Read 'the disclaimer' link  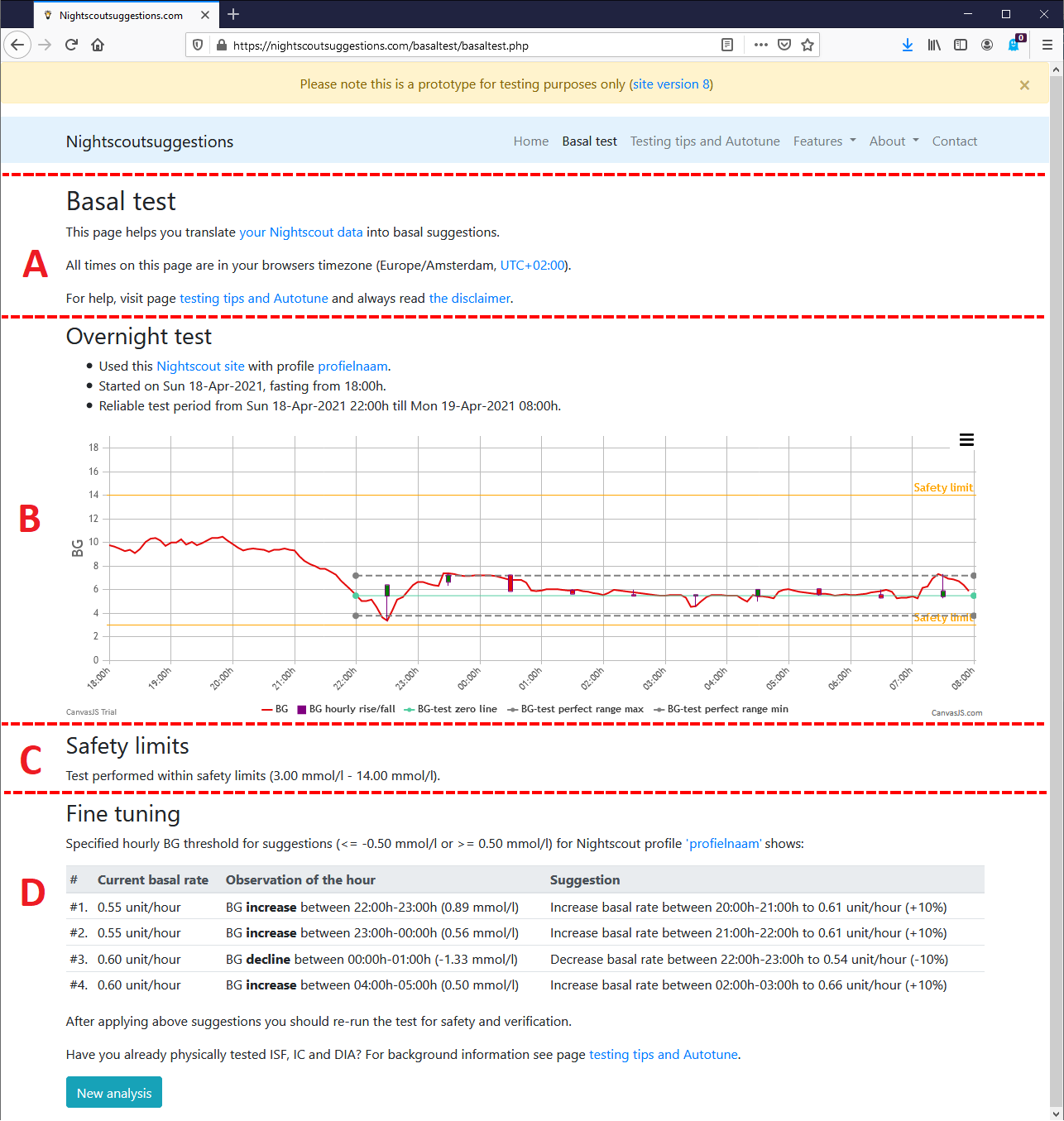(469, 299)
